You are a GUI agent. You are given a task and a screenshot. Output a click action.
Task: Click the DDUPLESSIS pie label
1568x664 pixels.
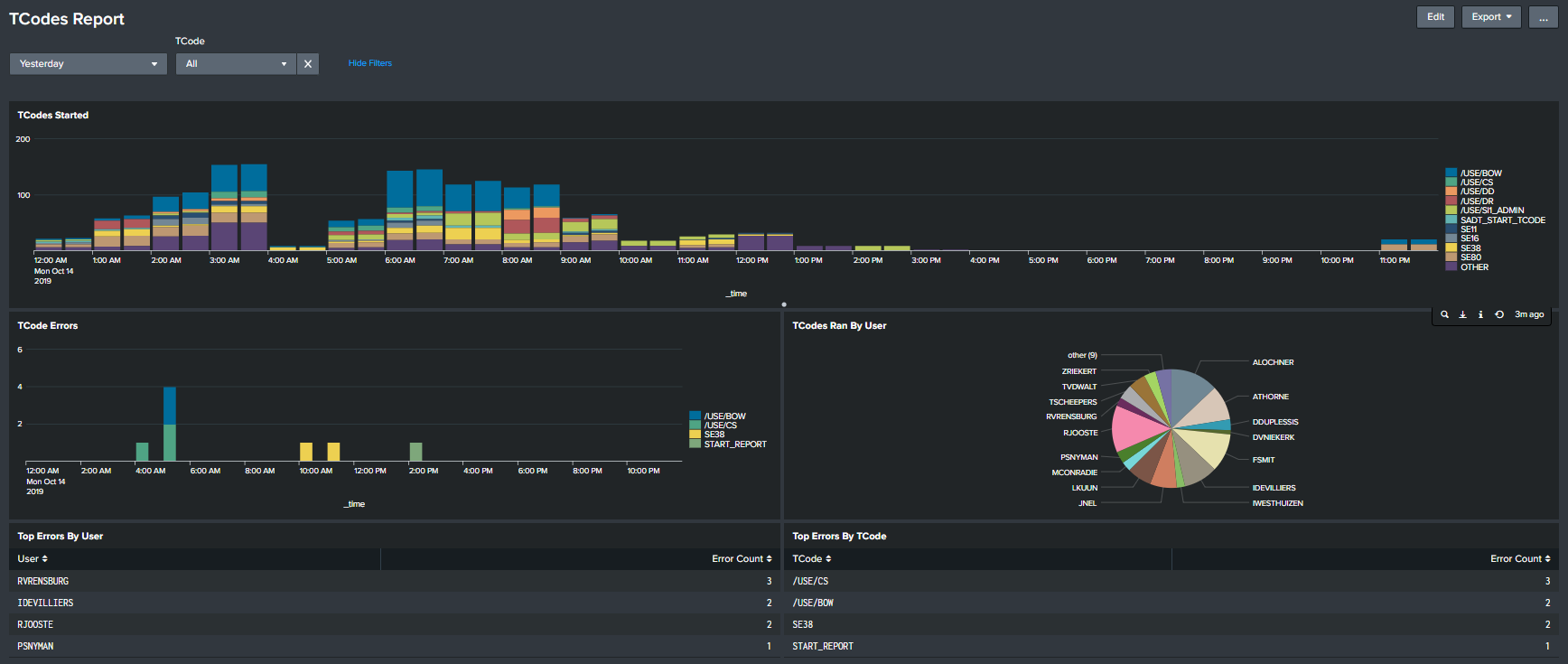coord(1275,422)
